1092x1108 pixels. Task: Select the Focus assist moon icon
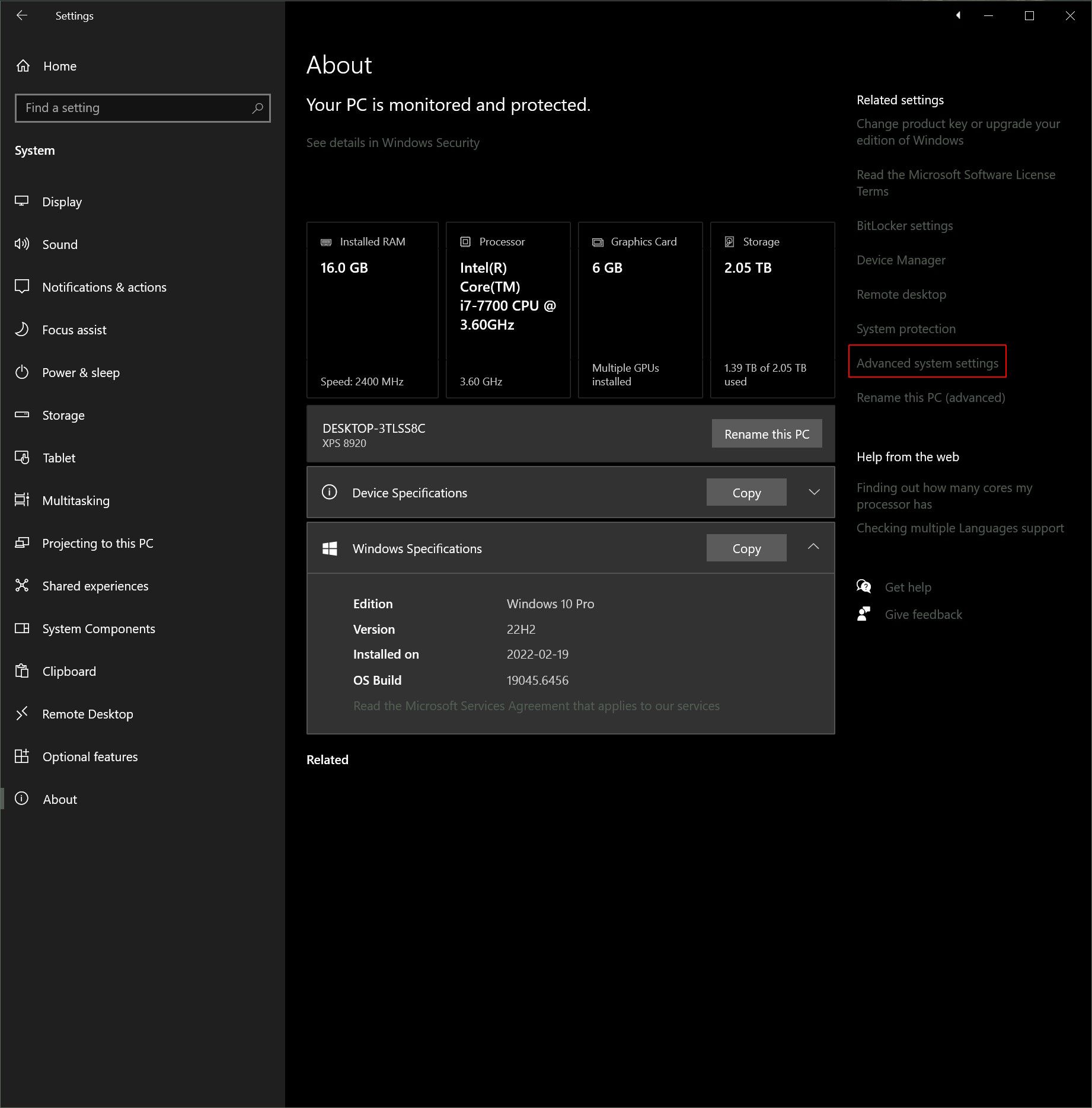click(x=22, y=330)
